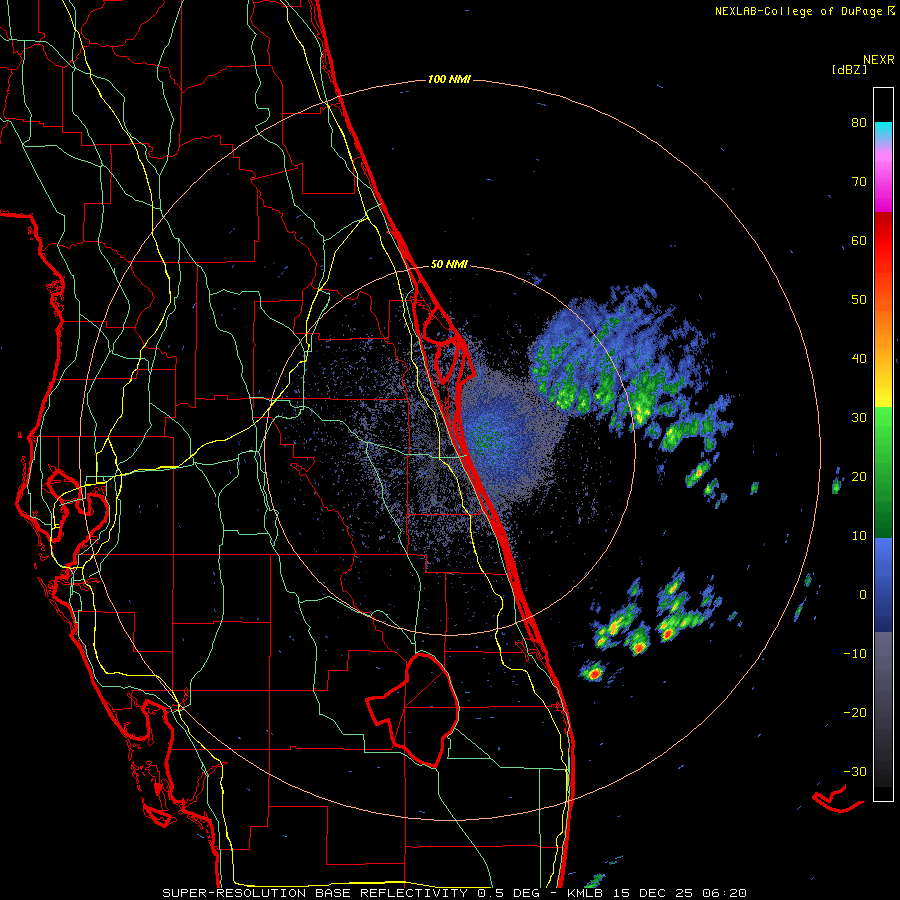This screenshot has width=900, height=900.
Task: Click the 10 value on dBZ scale
Action: point(859,536)
